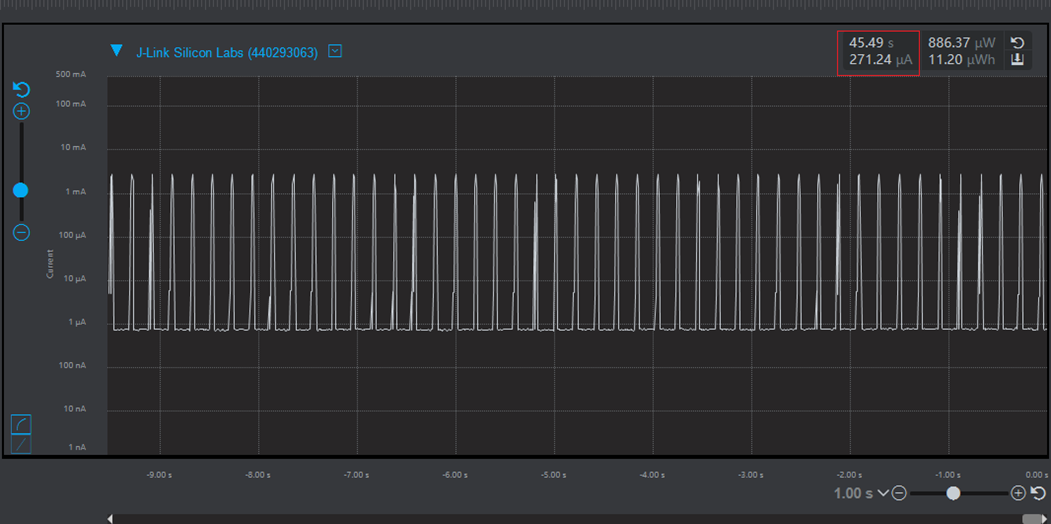Click the -8.00 s time axis label
Screen dimensions: 1051x524
[258, 475]
